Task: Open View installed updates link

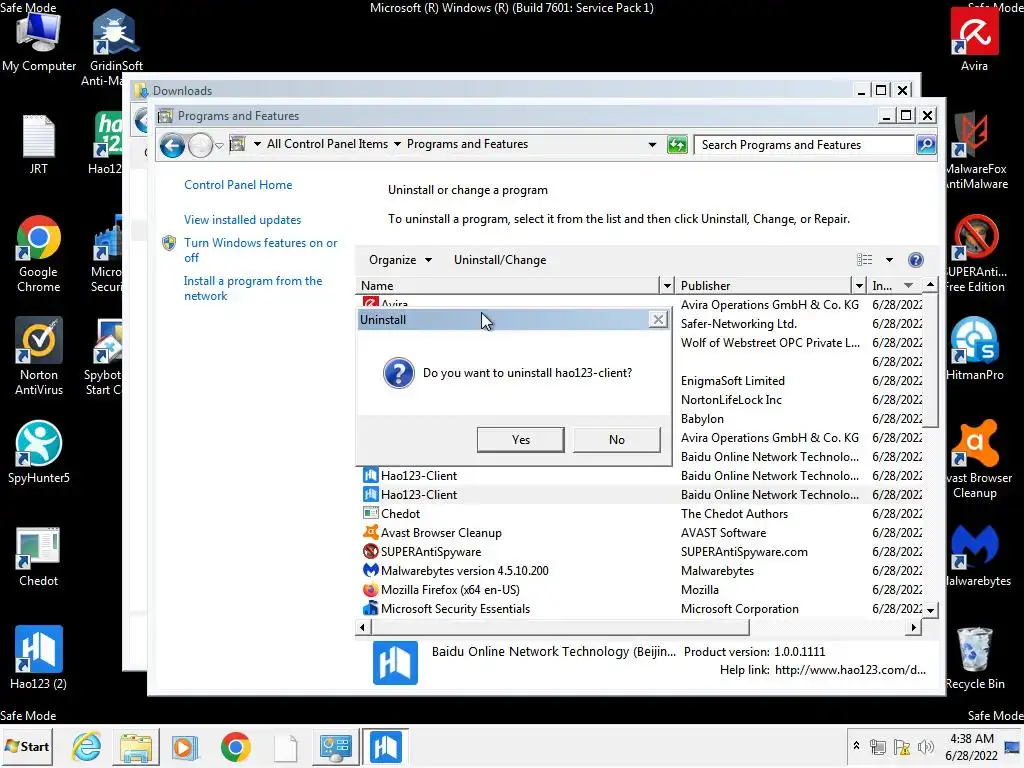Action: 242,220
